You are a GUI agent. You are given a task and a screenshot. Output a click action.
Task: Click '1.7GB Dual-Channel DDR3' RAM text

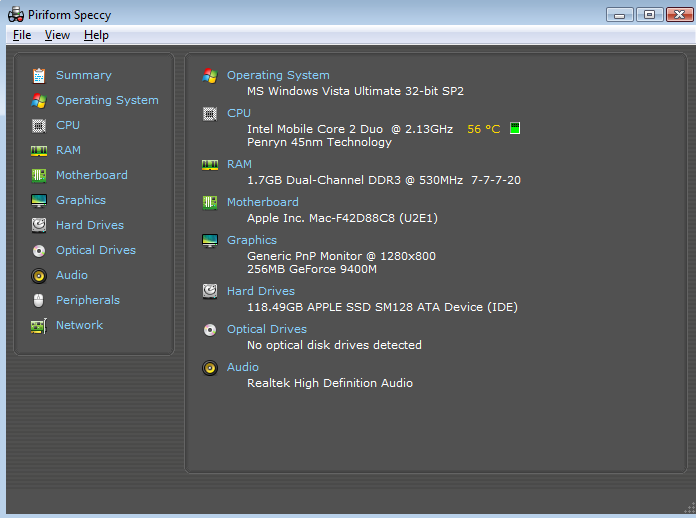coord(324,180)
